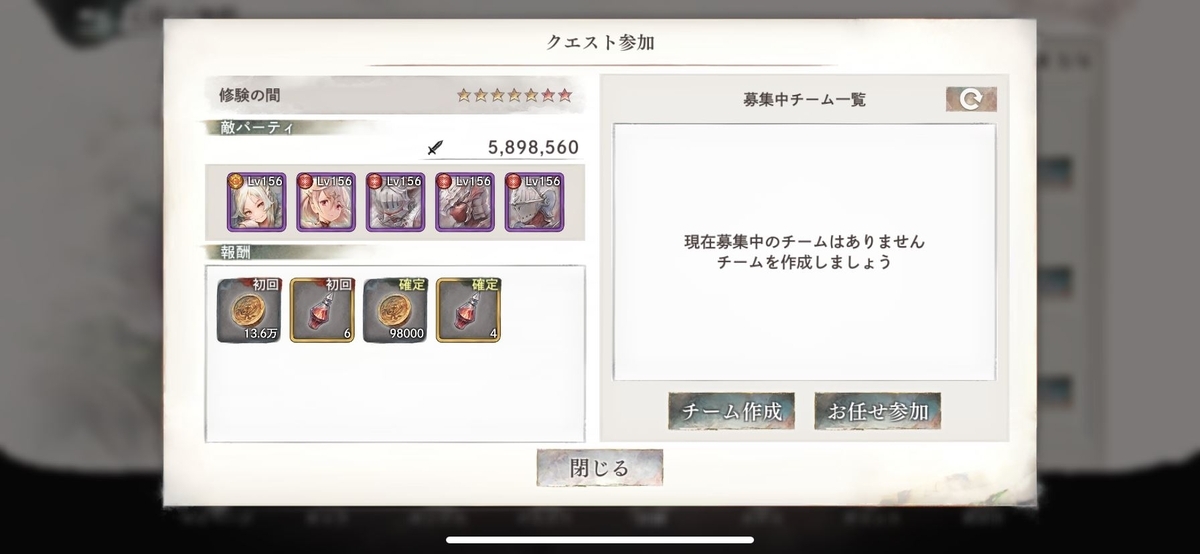Tap the 修験の間 quest title
This screenshot has width=1200, height=554.
(x=250, y=96)
